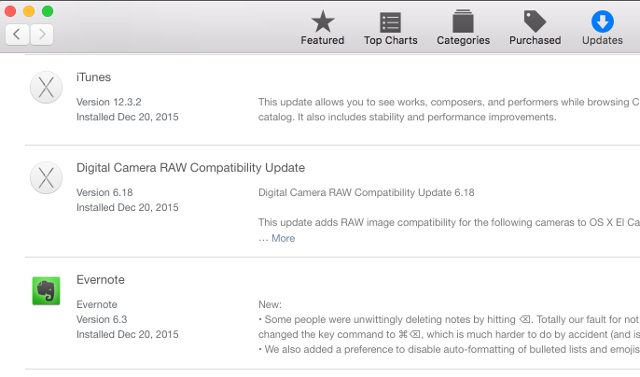Go back with the left chevron button
The height and width of the screenshot is (377, 640).
point(17,34)
